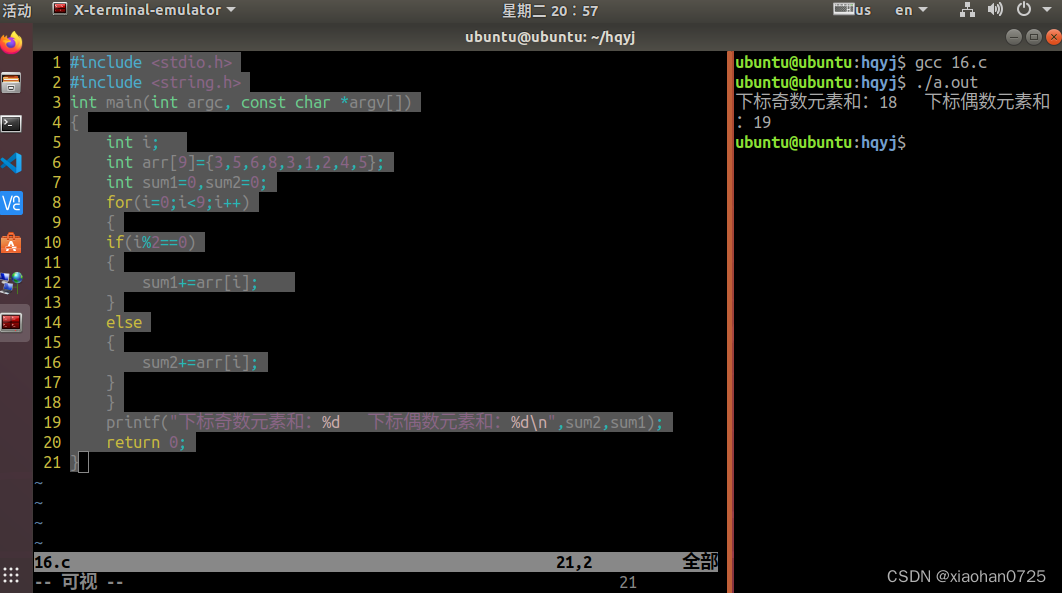1062x593 pixels.
Task: Click 'sum1+=arr[i];' statement
Action: [x=200, y=282]
